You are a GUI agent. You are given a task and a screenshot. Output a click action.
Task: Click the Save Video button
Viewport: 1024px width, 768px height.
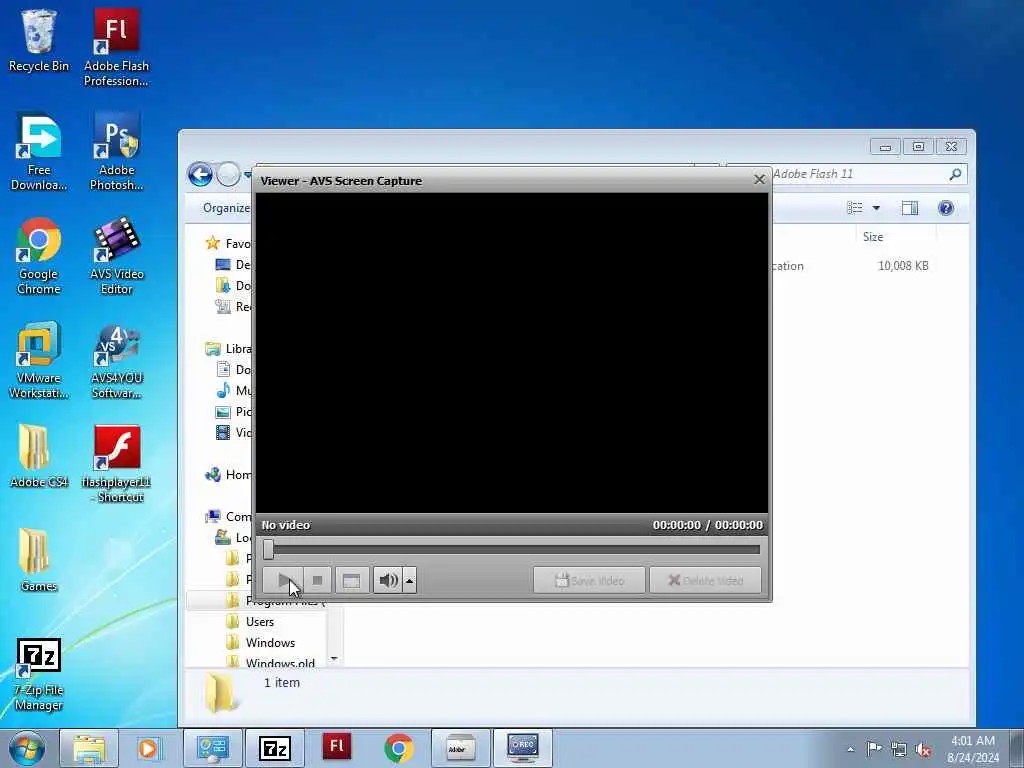click(x=589, y=580)
